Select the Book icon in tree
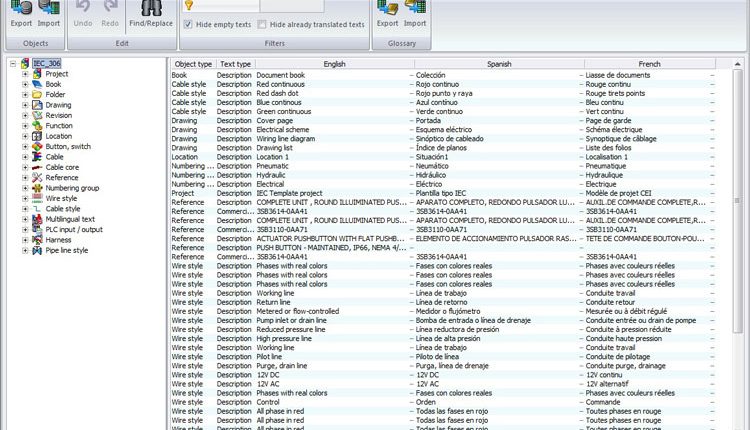Screen dimensions: 750x430 click(37, 84)
